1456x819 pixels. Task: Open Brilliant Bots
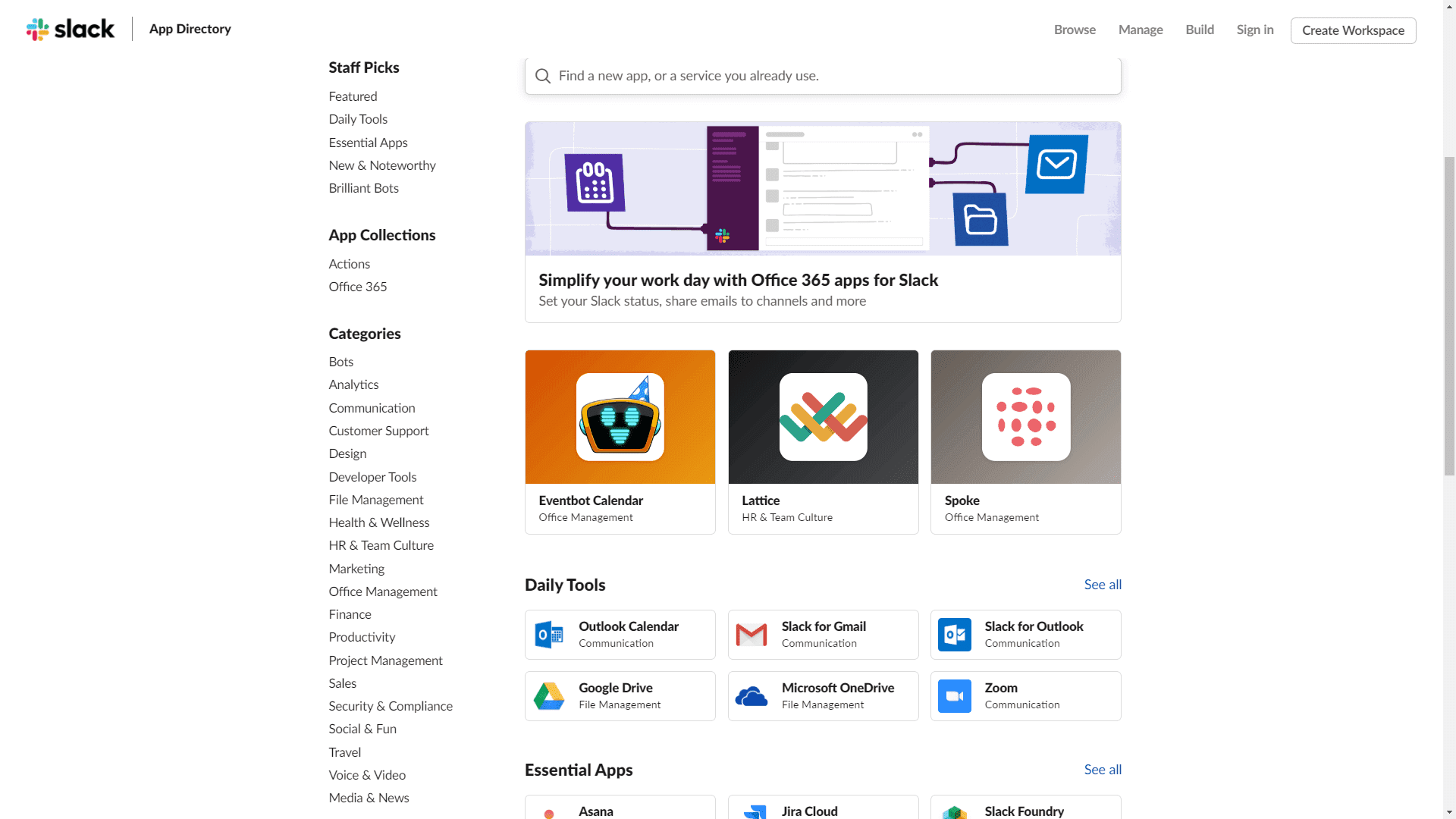(x=363, y=188)
